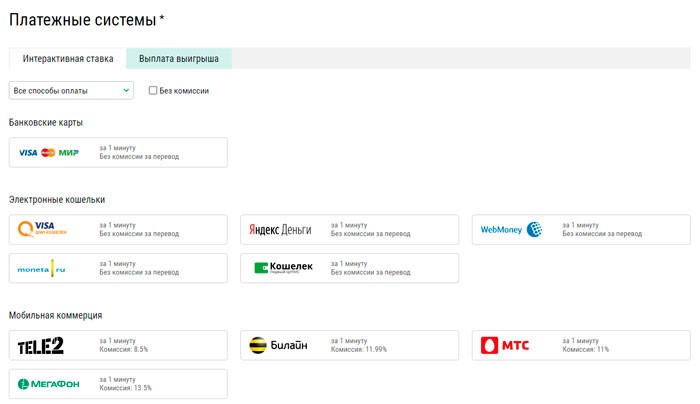Select the red МТС logo
The width and height of the screenshot is (700, 404).
[504, 345]
